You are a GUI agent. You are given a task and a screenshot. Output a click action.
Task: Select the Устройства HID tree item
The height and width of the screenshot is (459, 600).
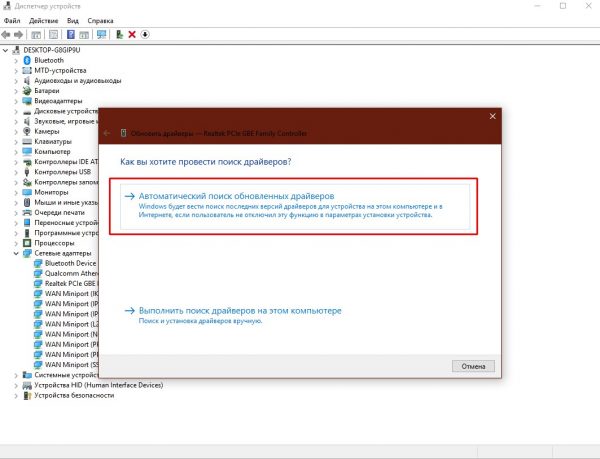pyautogui.click(x=99, y=385)
